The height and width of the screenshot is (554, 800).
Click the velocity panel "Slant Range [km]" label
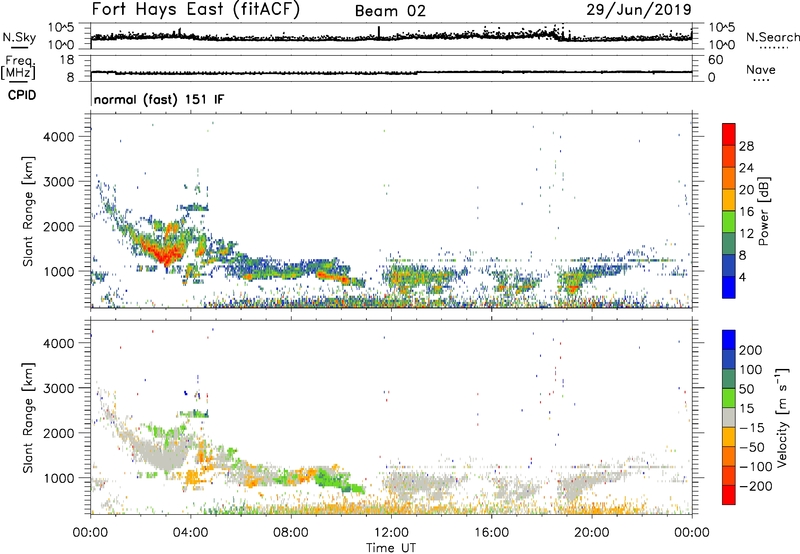pyautogui.click(x=28, y=418)
